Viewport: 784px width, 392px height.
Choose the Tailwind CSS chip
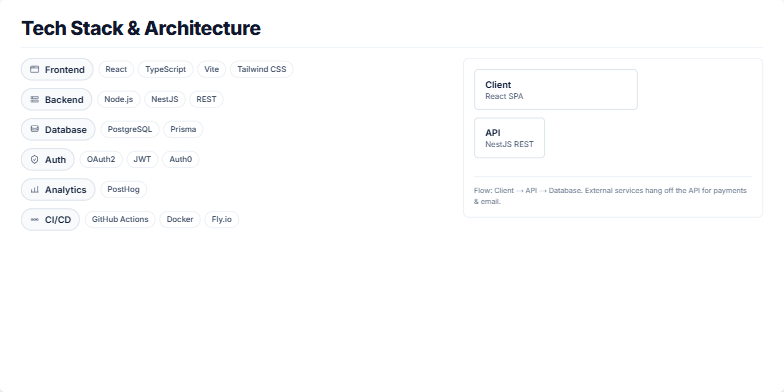(262, 70)
